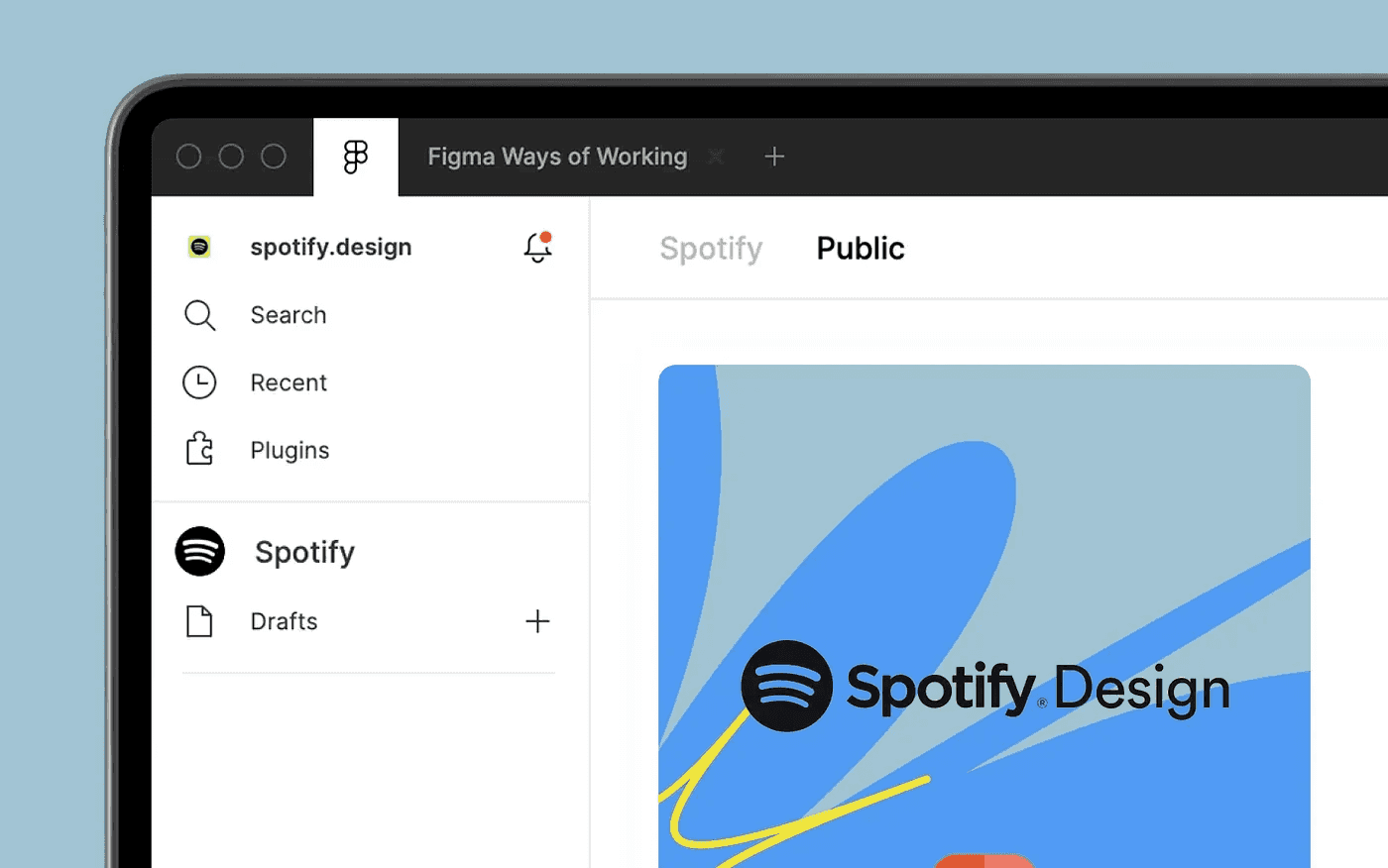Switch to Figma Ways of Working tab
Screen dimensions: 1388x868
click(557, 157)
